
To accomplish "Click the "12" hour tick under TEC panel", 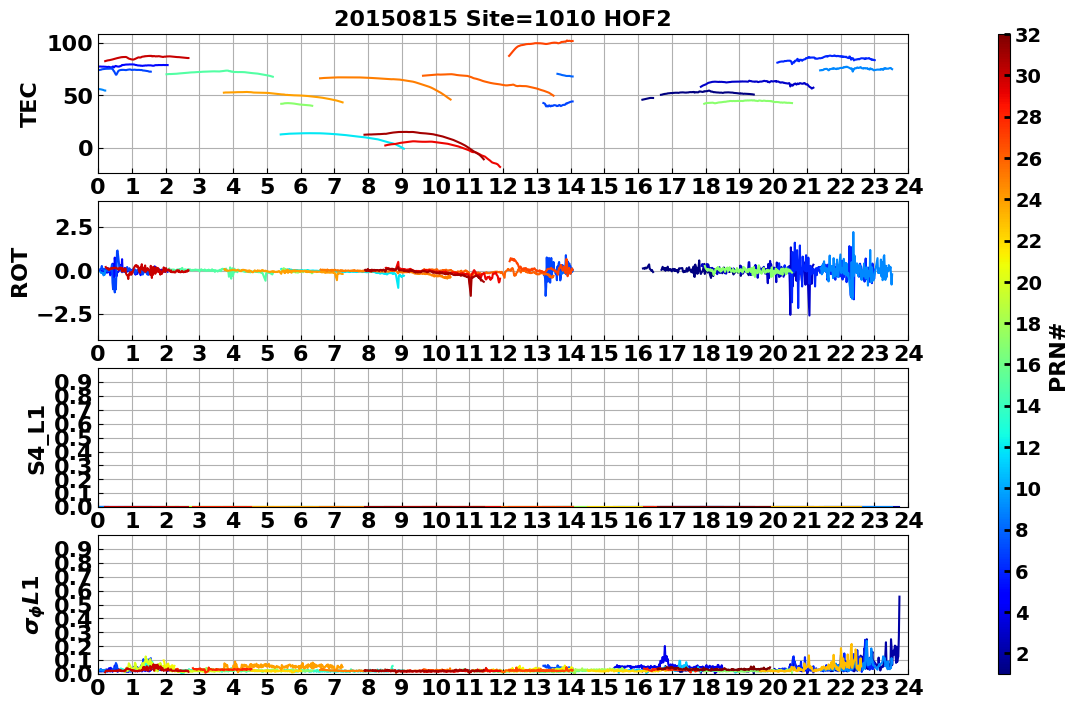I will tap(503, 187).
